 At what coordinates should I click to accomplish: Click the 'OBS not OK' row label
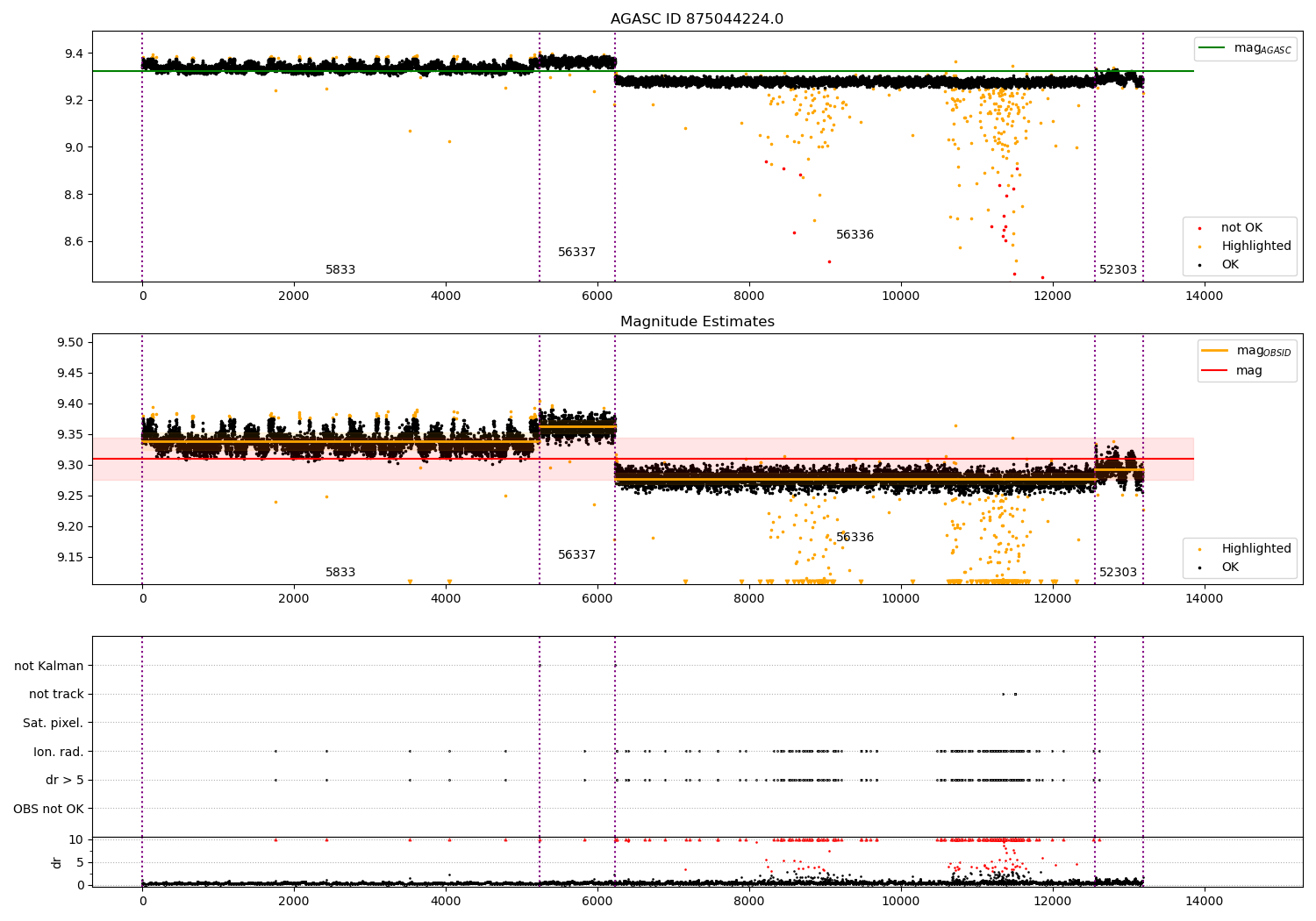(49, 809)
